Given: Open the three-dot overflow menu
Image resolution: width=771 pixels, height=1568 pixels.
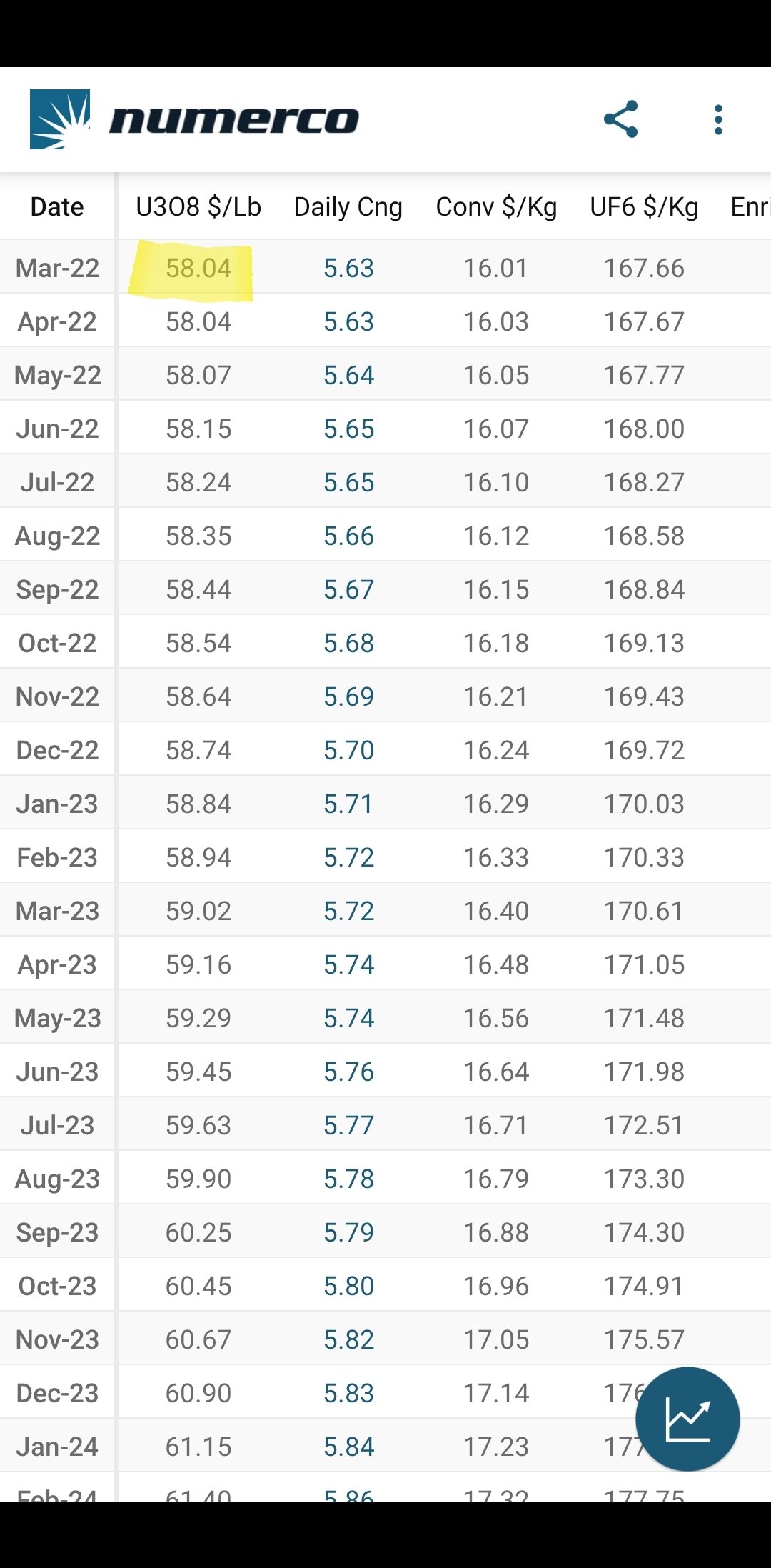Looking at the screenshot, I should click(718, 119).
